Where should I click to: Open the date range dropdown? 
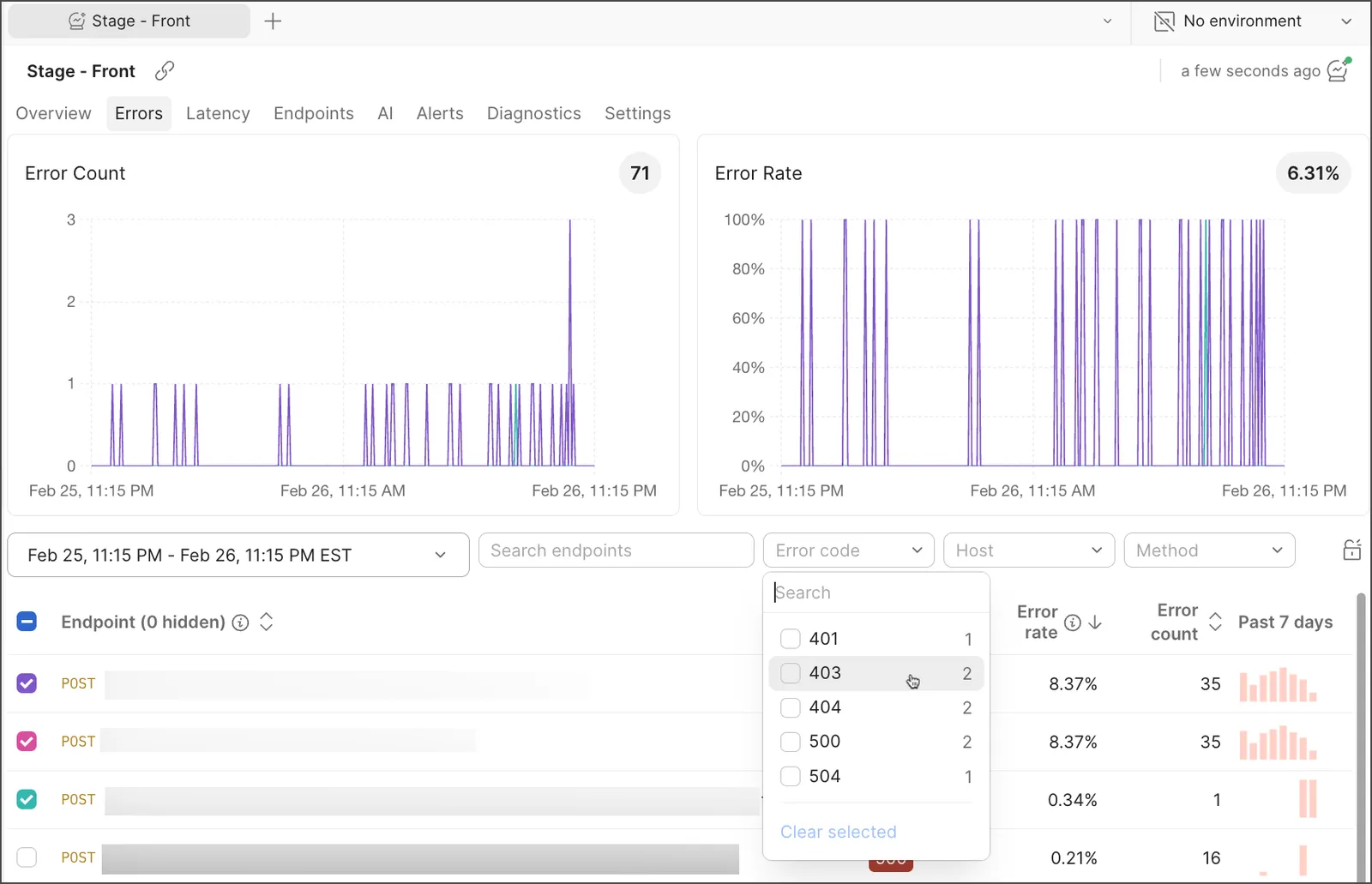tap(238, 555)
